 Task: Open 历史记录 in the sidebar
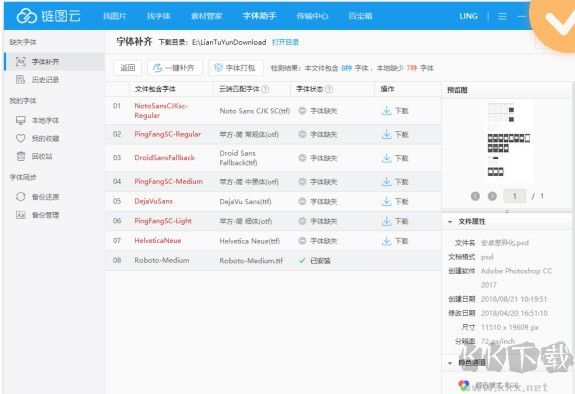click(37, 80)
